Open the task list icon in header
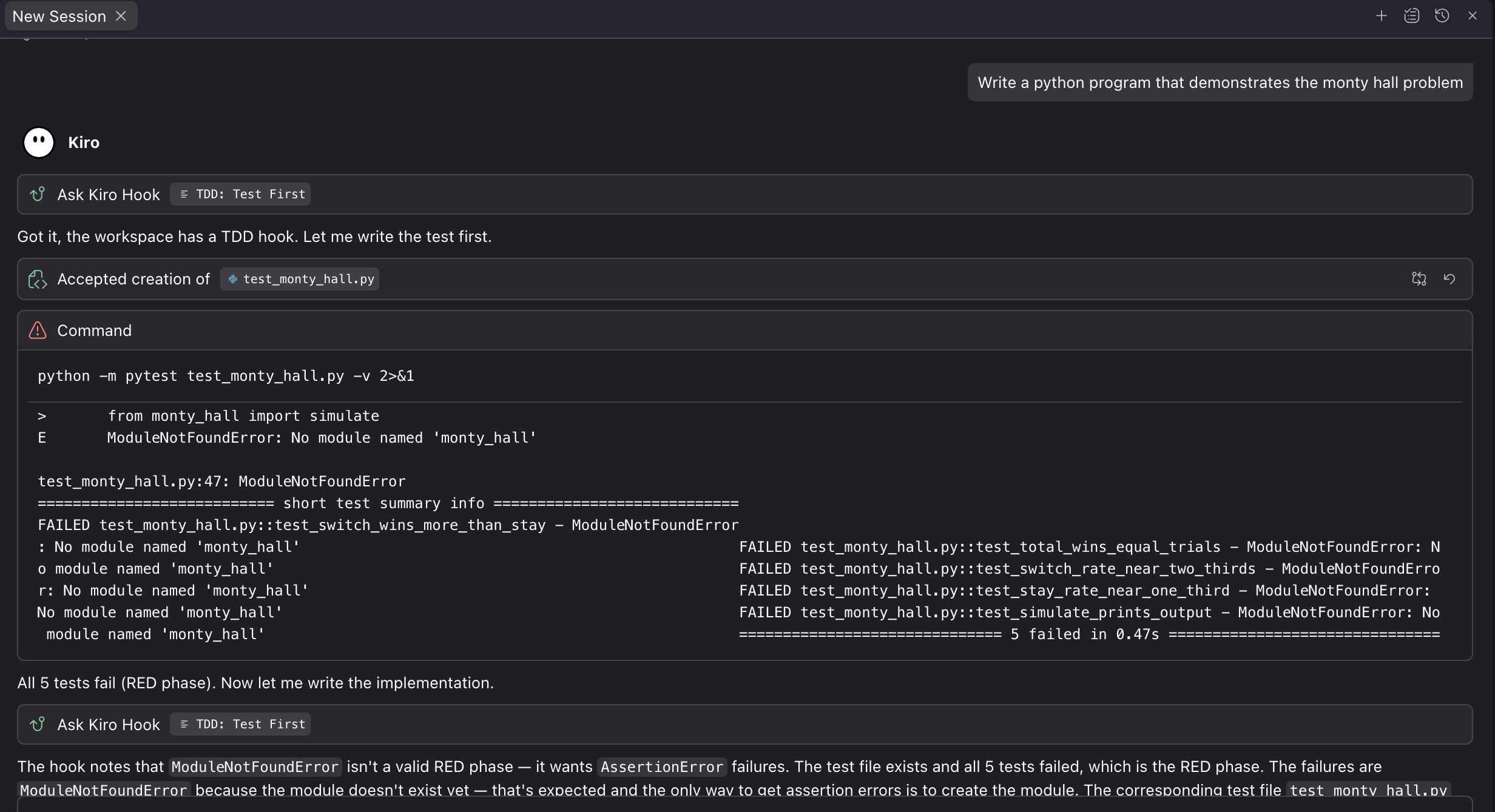 [1412, 16]
